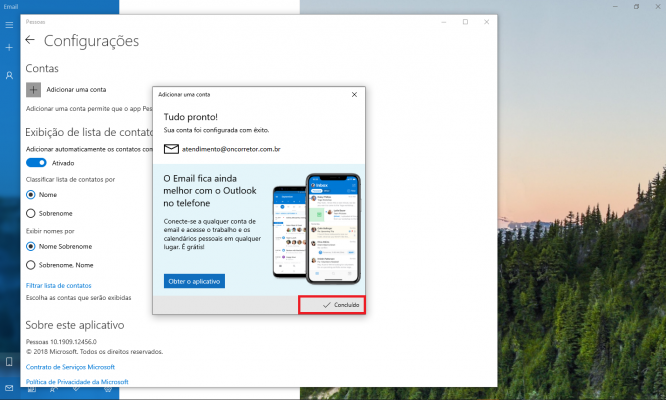Open Contrato de Serviços Microsoft link
This screenshot has height=400, width=666.
(71, 367)
